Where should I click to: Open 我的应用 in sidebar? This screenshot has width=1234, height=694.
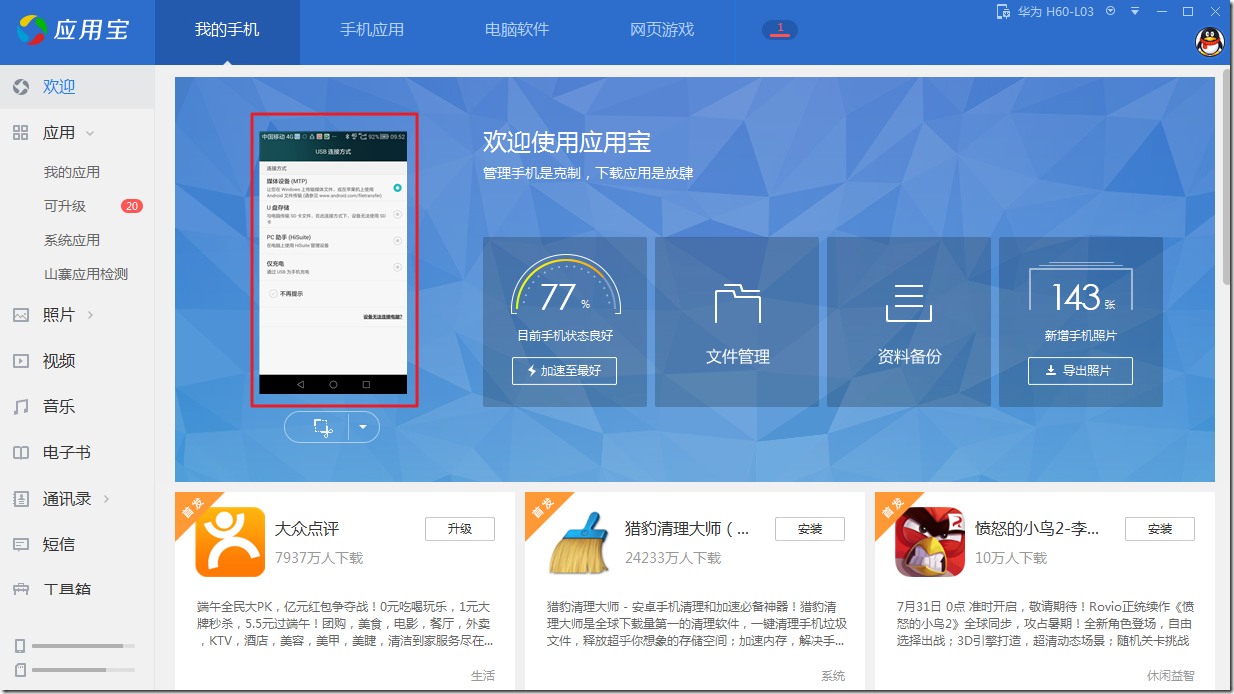click(72, 172)
